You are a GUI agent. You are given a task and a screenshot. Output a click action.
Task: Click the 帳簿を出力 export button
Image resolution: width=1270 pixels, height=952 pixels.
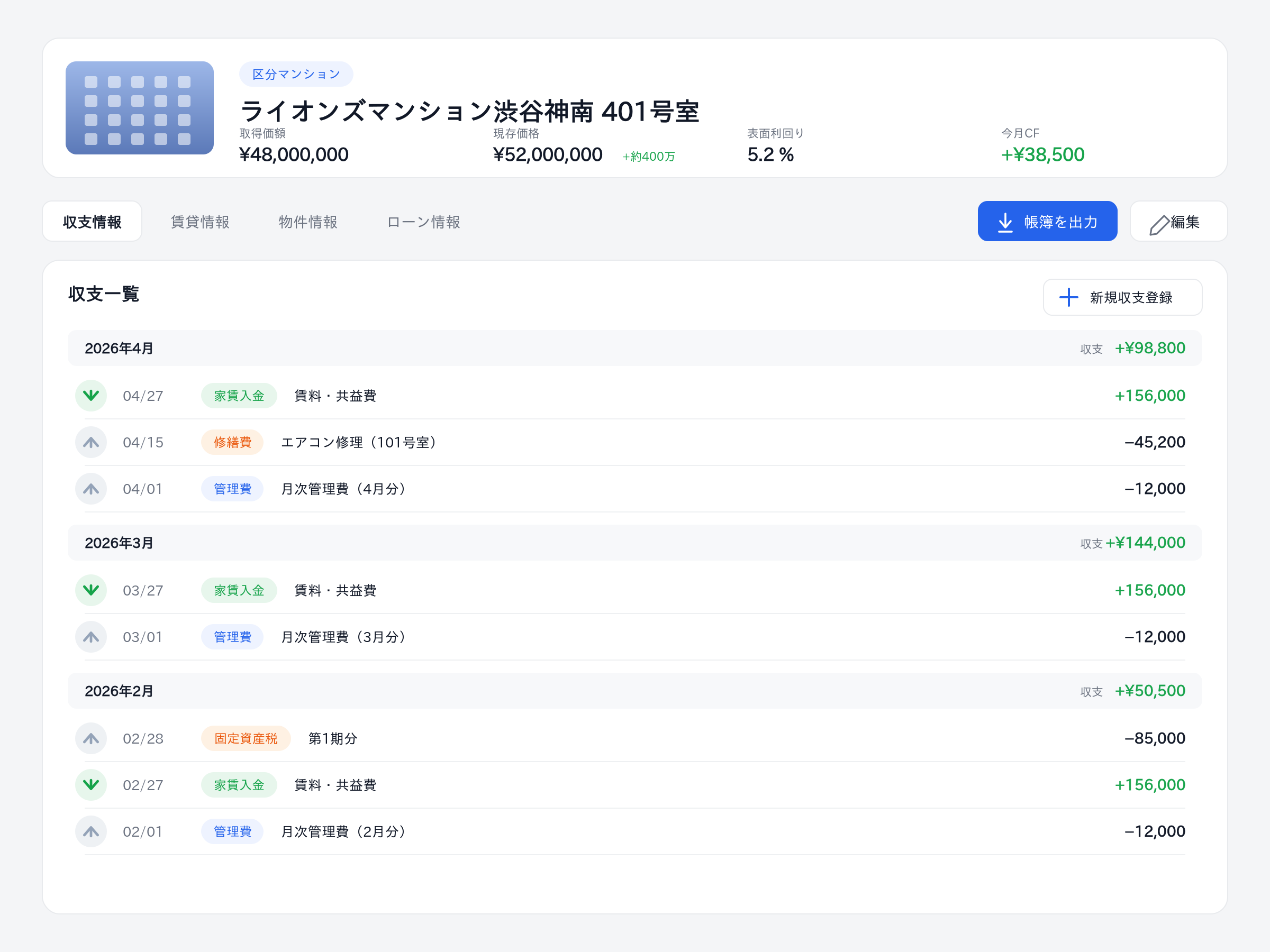tap(1047, 222)
